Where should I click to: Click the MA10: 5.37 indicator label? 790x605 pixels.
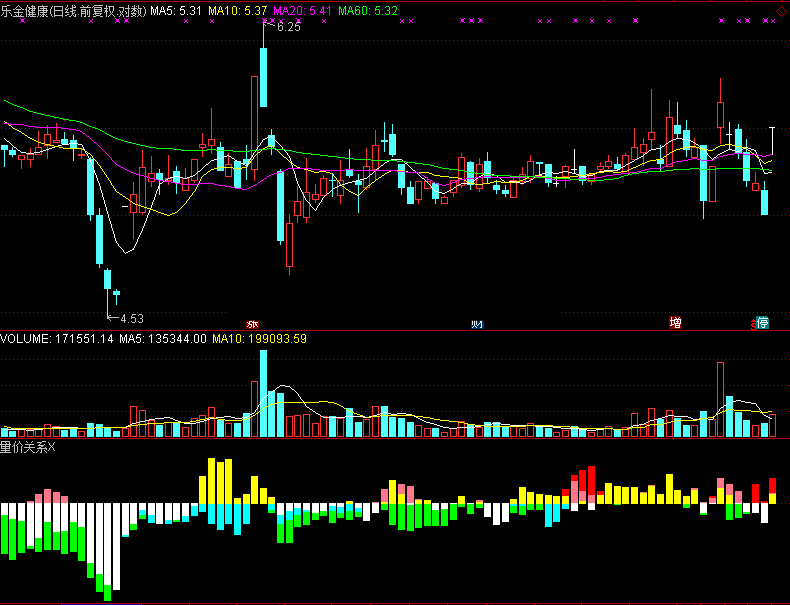coord(238,11)
